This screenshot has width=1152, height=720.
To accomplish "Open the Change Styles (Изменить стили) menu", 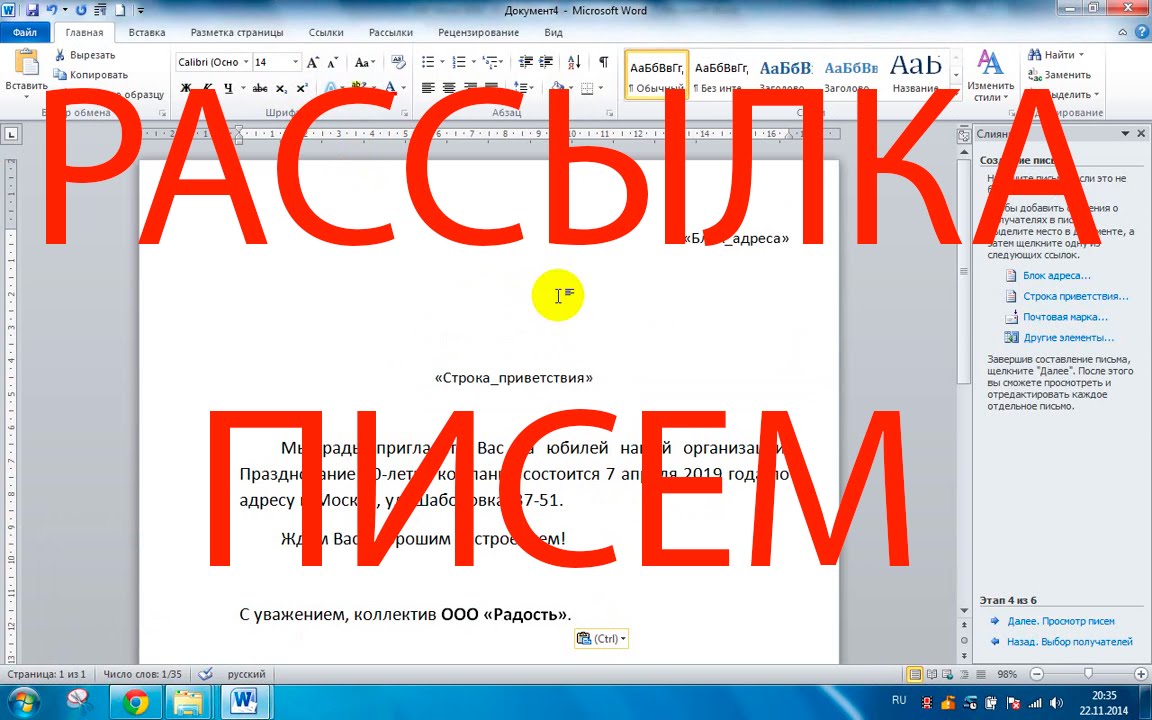I will click(x=990, y=75).
